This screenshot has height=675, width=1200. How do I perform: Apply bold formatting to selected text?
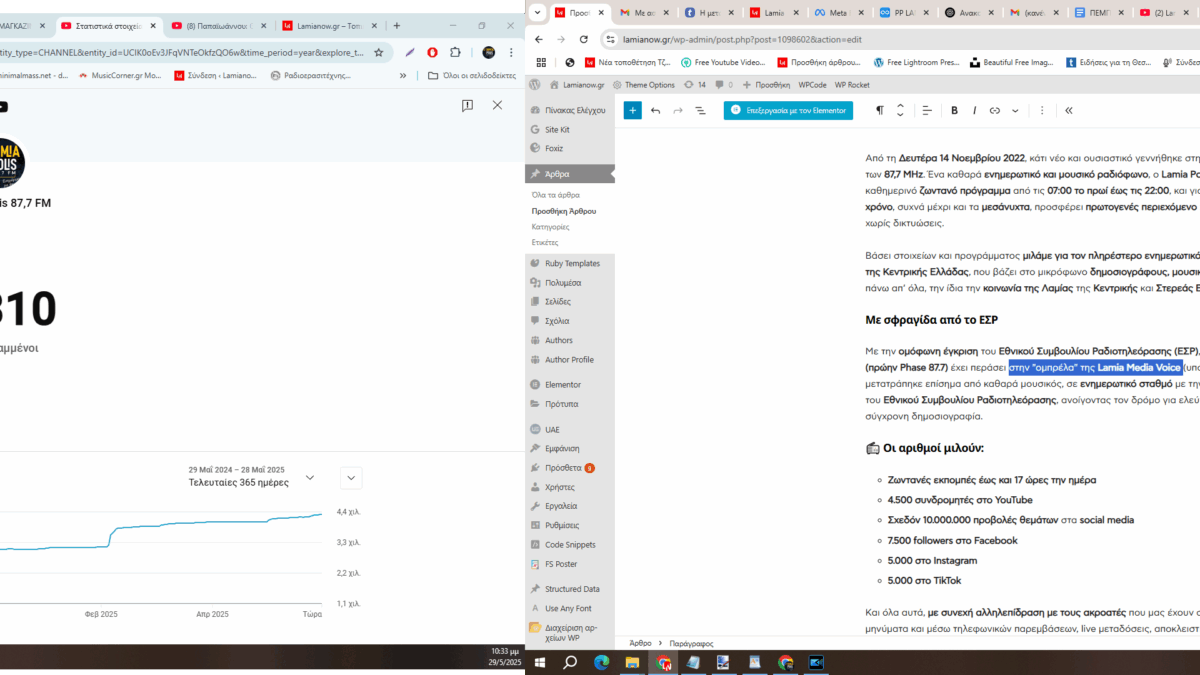point(954,110)
